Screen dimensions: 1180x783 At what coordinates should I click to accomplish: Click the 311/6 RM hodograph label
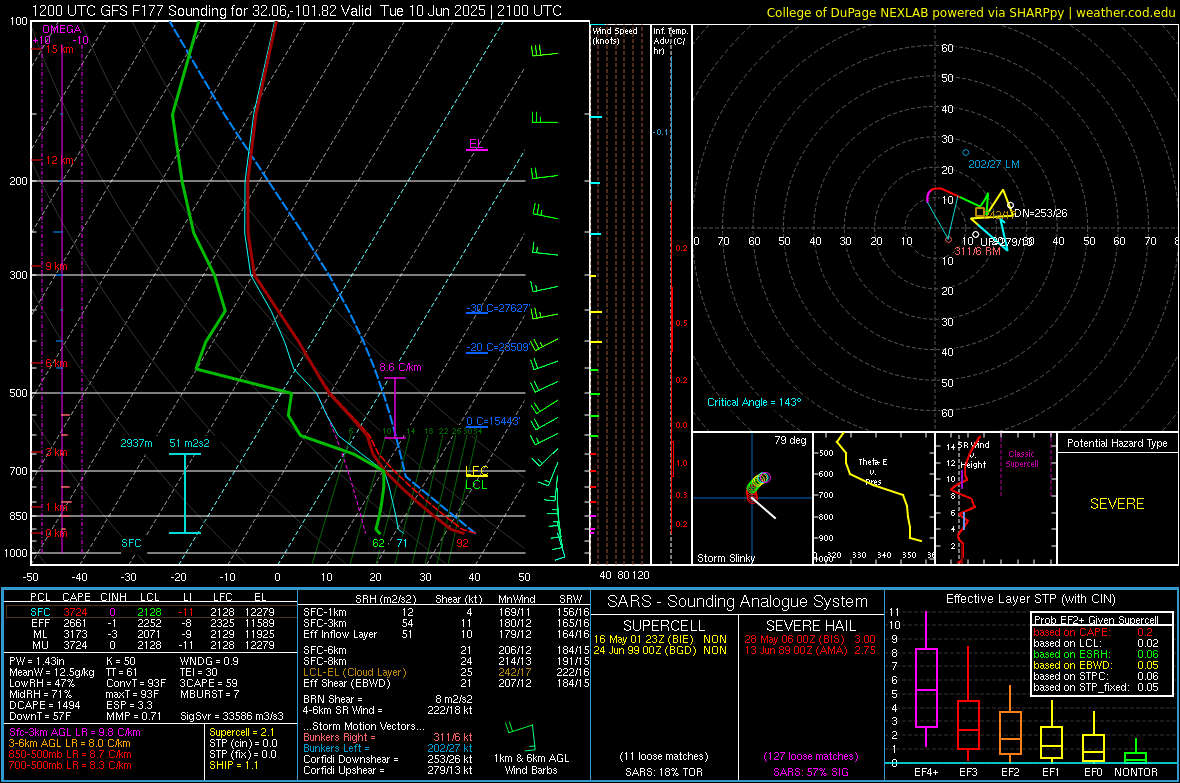pos(978,251)
